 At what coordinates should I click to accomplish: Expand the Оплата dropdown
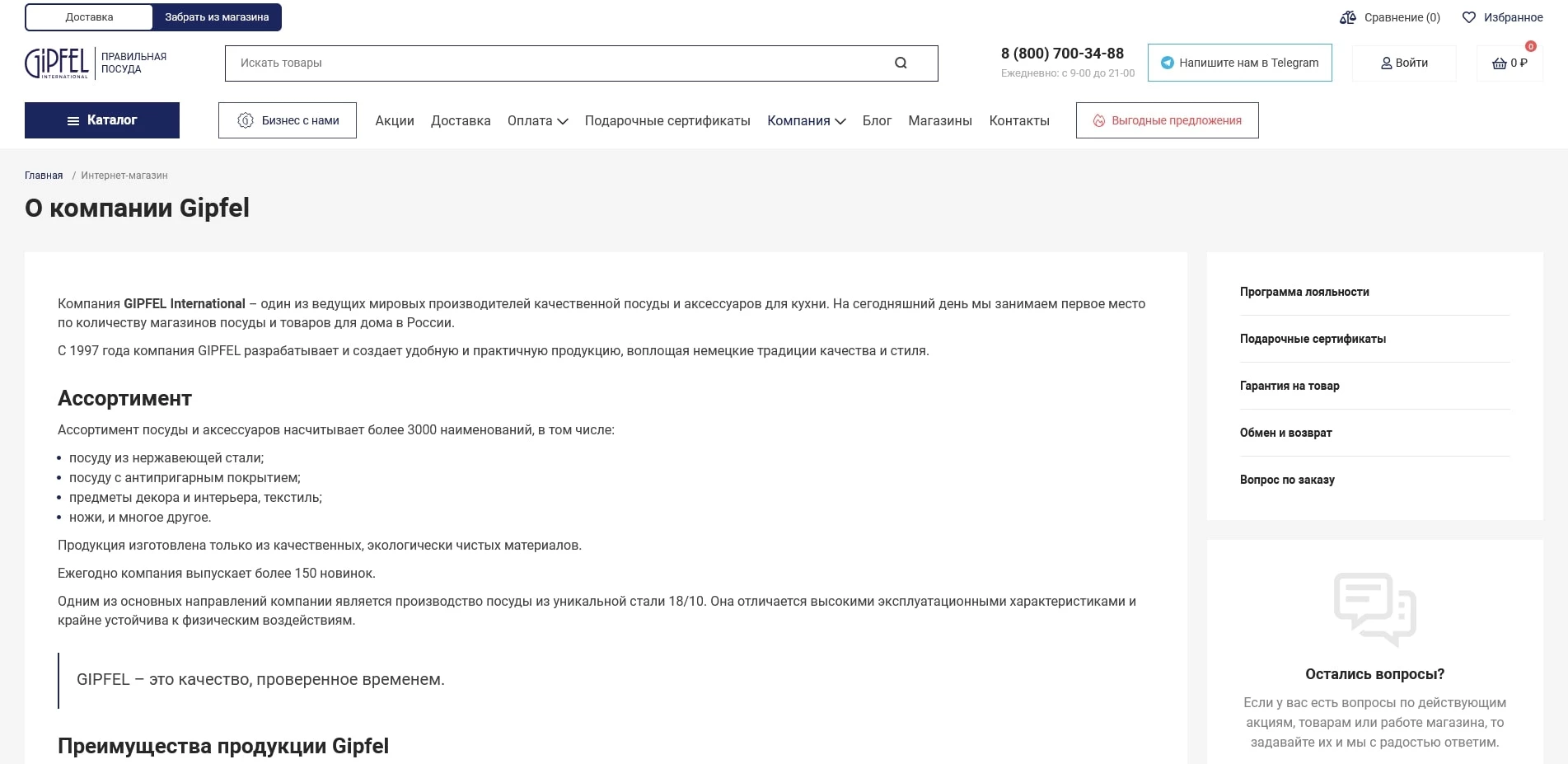(537, 120)
